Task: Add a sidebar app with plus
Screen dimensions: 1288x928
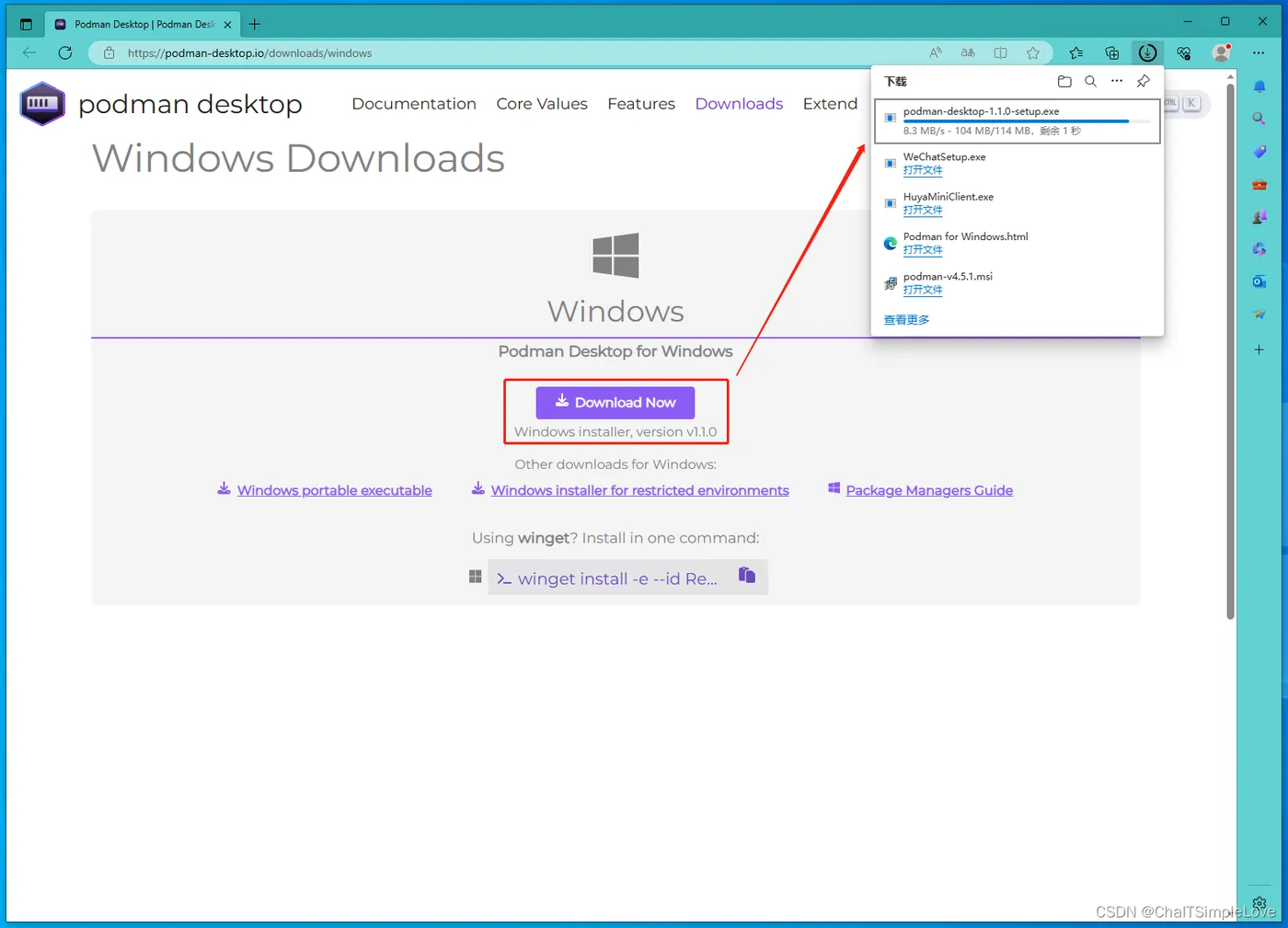Action: pyautogui.click(x=1259, y=349)
